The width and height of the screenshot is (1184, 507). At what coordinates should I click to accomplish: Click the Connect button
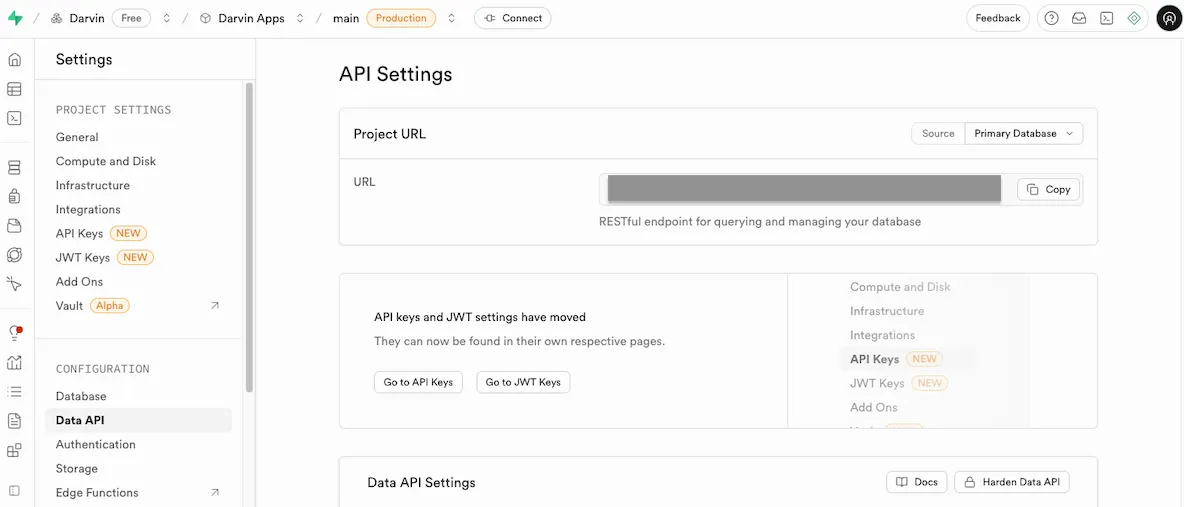pos(513,18)
